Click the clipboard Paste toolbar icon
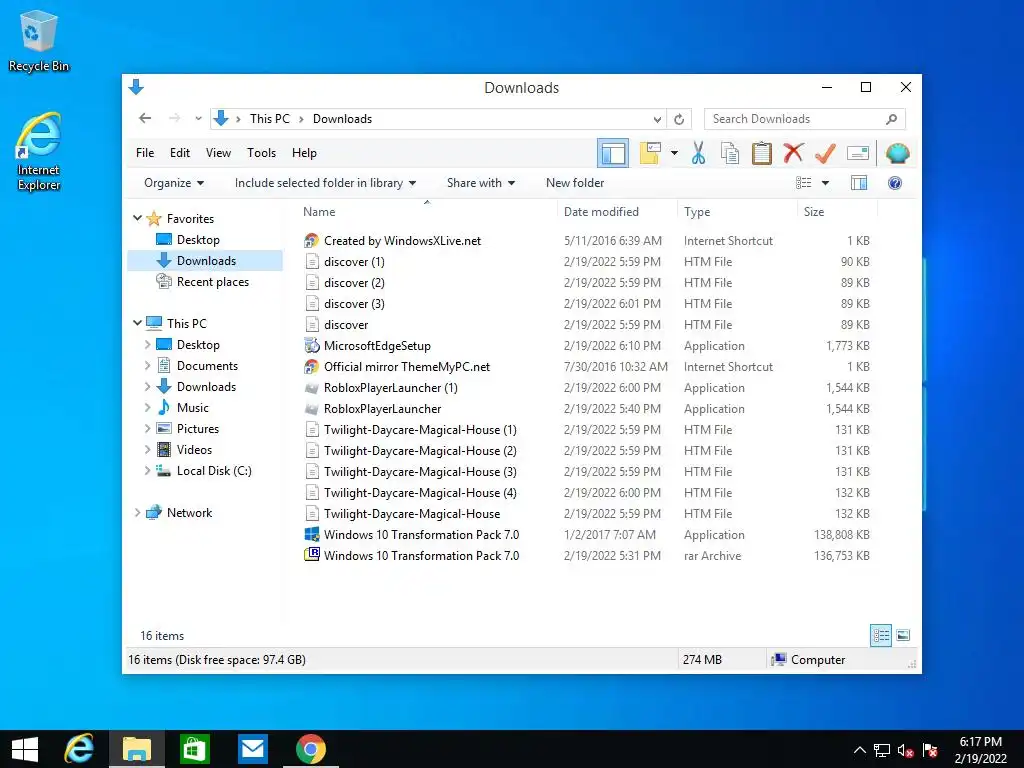Screen dimensions: 1024x768 tap(761, 153)
